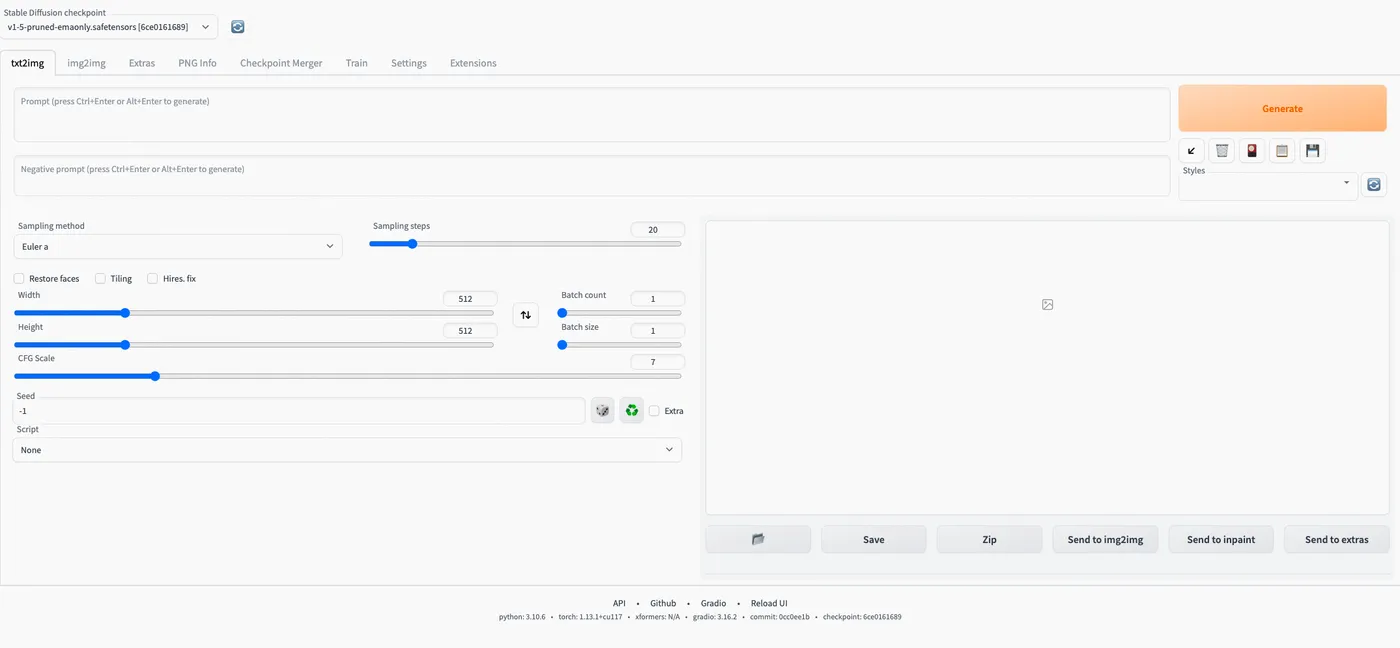
Task: Open the Gradio footer link
Action: pos(713,603)
